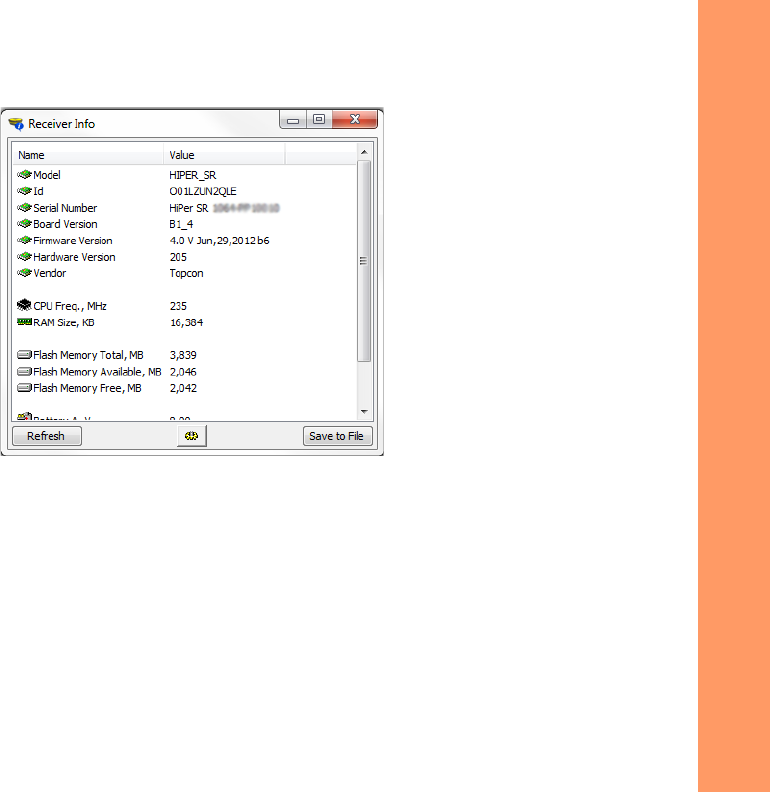Click the scrollbar down arrow
This screenshot has width=770, height=792.
click(x=364, y=412)
